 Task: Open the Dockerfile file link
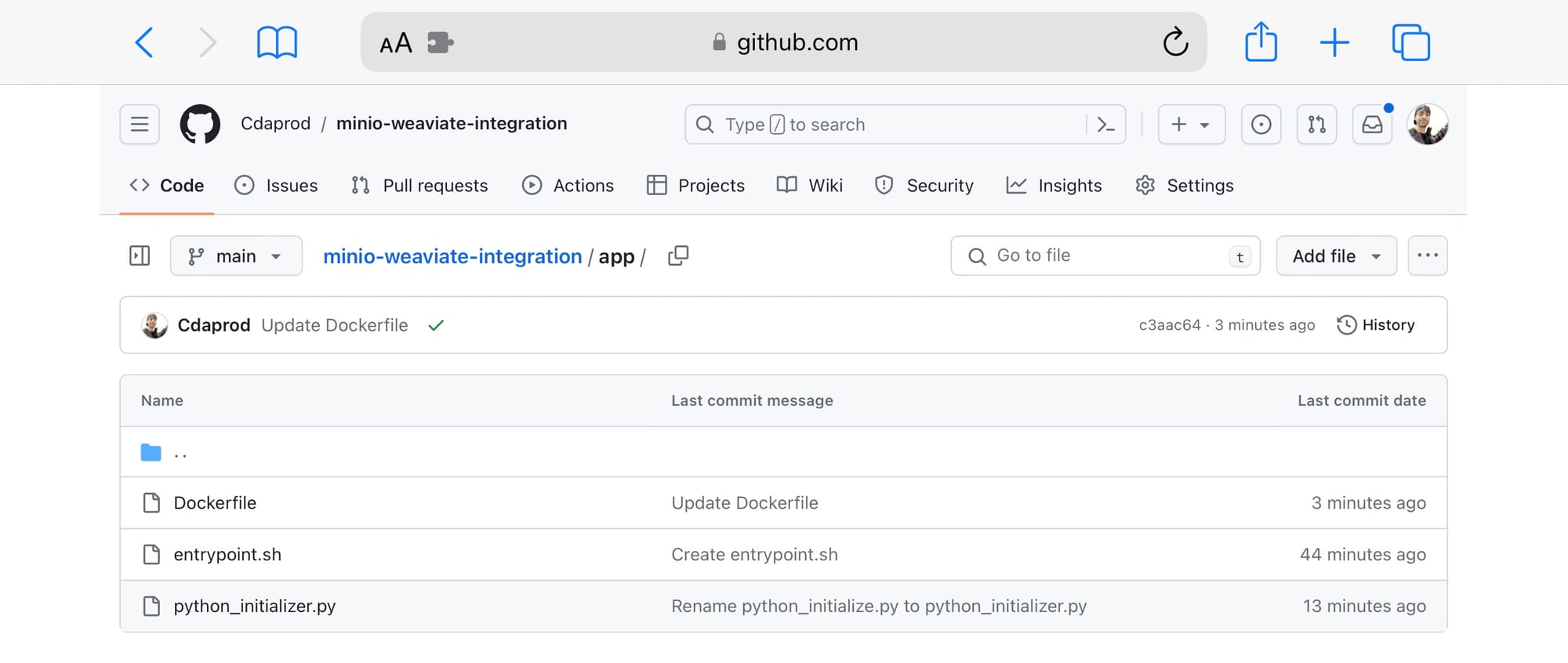[x=215, y=503]
